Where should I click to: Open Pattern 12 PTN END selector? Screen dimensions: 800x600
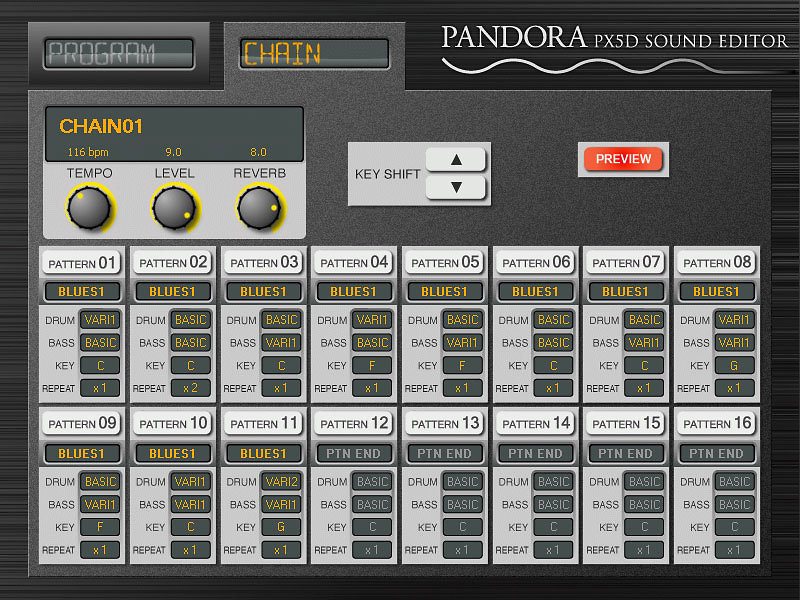[x=354, y=453]
